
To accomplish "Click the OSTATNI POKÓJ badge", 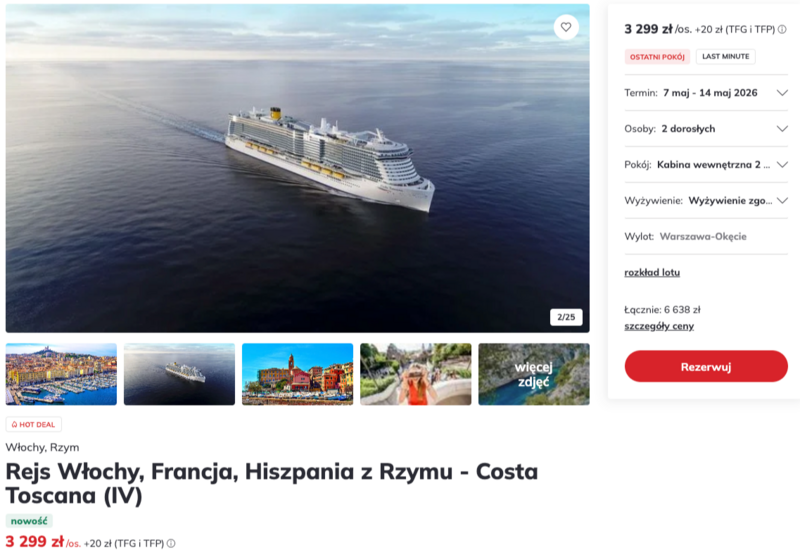I will [x=657, y=57].
